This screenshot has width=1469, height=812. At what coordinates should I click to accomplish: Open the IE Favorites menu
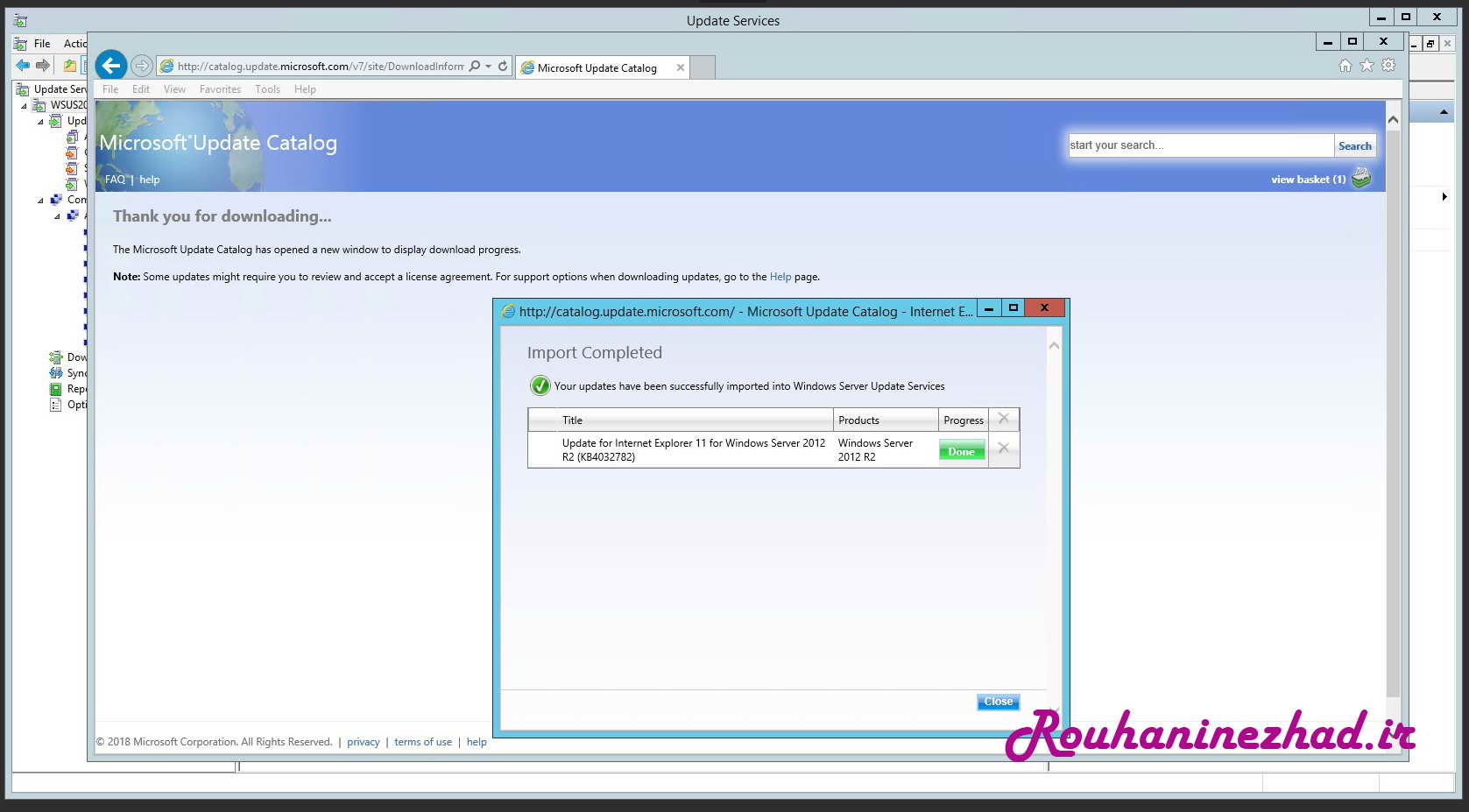[x=220, y=89]
